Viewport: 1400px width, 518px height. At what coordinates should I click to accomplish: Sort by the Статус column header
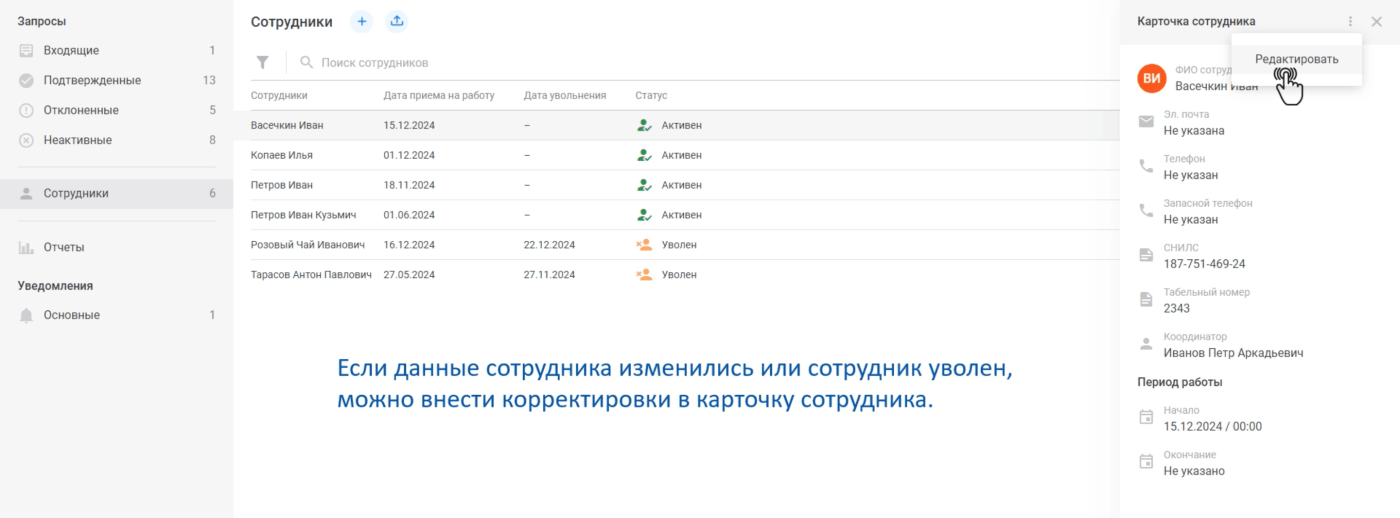point(651,96)
